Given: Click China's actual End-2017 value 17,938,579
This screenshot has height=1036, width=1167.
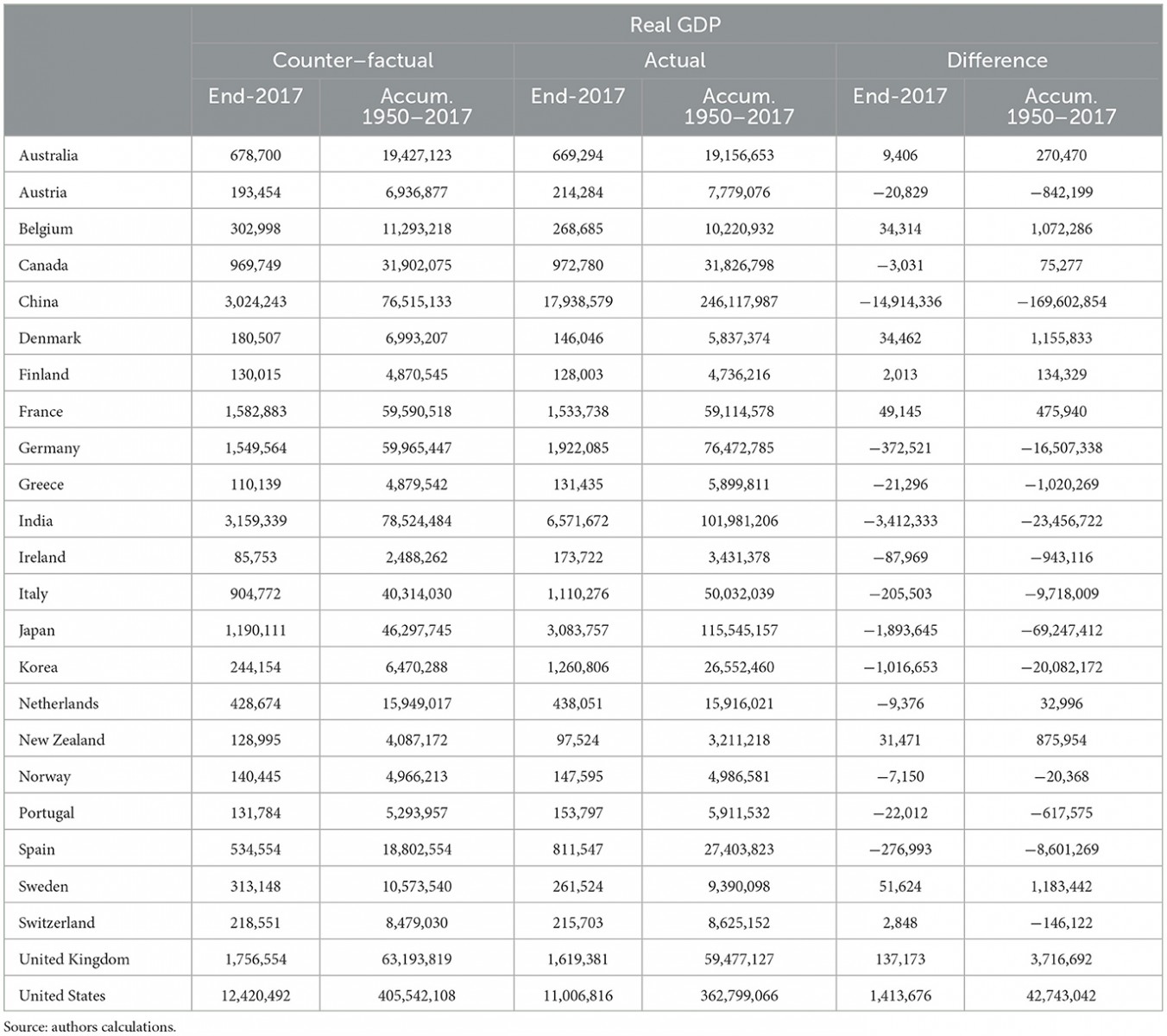Looking at the screenshot, I should (x=577, y=301).
